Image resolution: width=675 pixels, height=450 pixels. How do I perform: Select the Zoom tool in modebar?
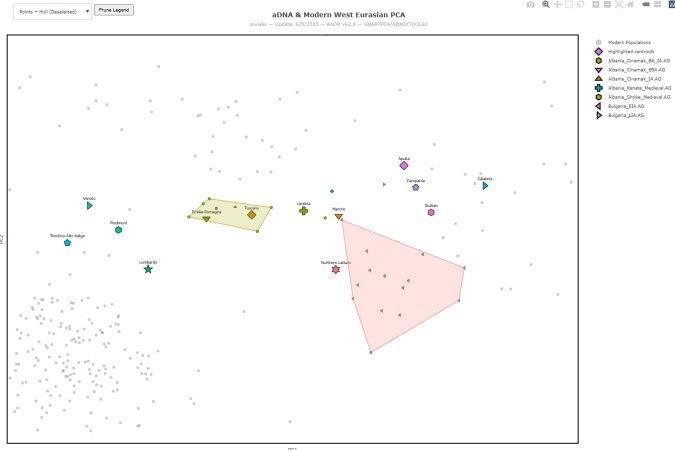click(x=545, y=4)
